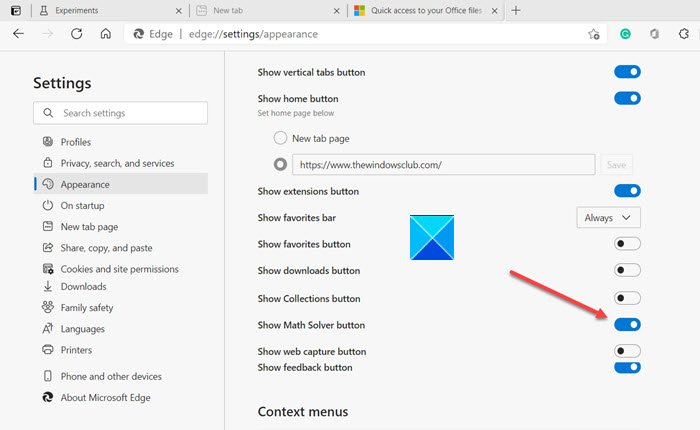Select the custom URL radio option
Screen dimensions: 700x430
280,165
